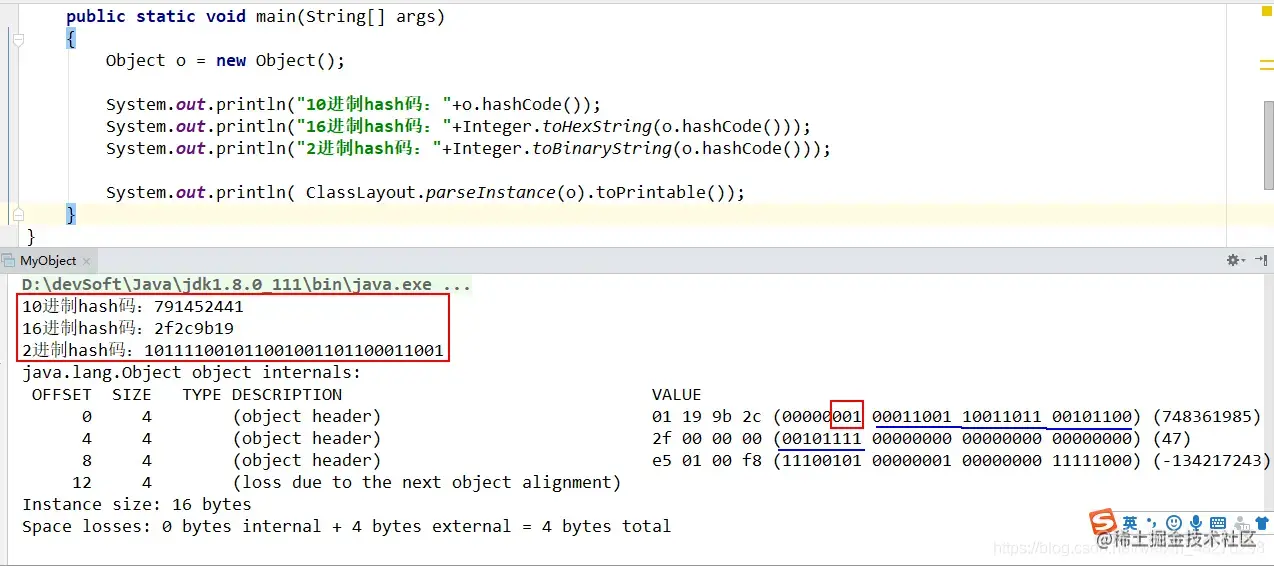Viewport: 1274px width, 566px height.
Task: Click the offset 0 object header row
Action: 671,416
